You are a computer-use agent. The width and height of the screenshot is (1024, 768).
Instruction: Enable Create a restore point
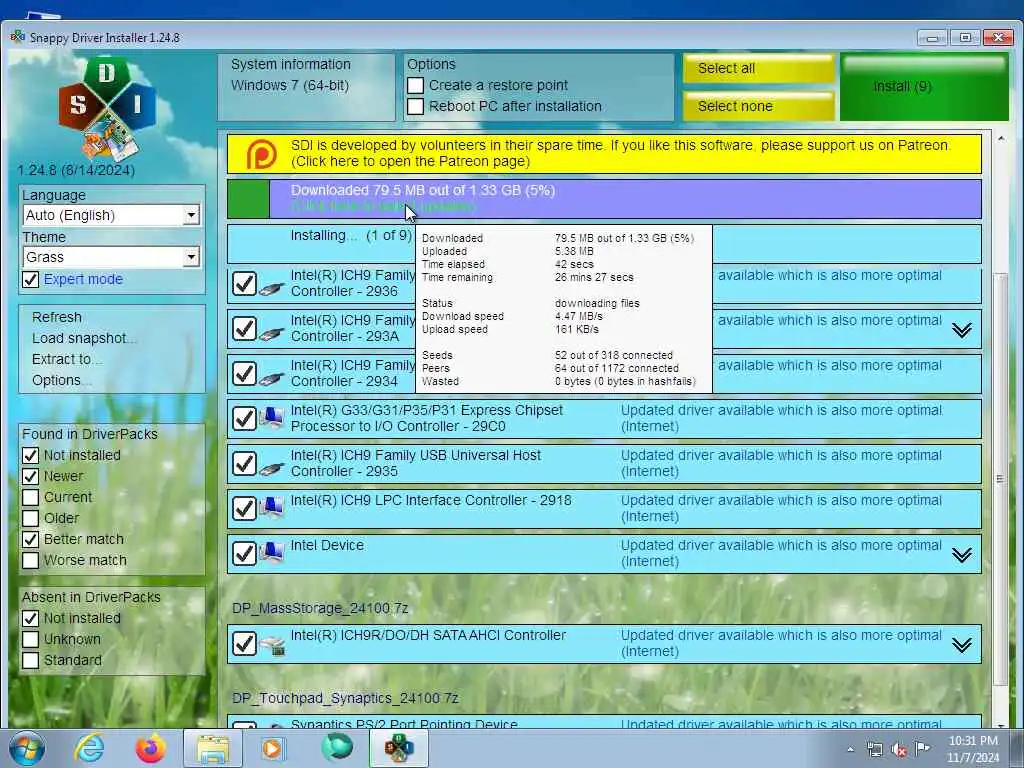(x=415, y=86)
